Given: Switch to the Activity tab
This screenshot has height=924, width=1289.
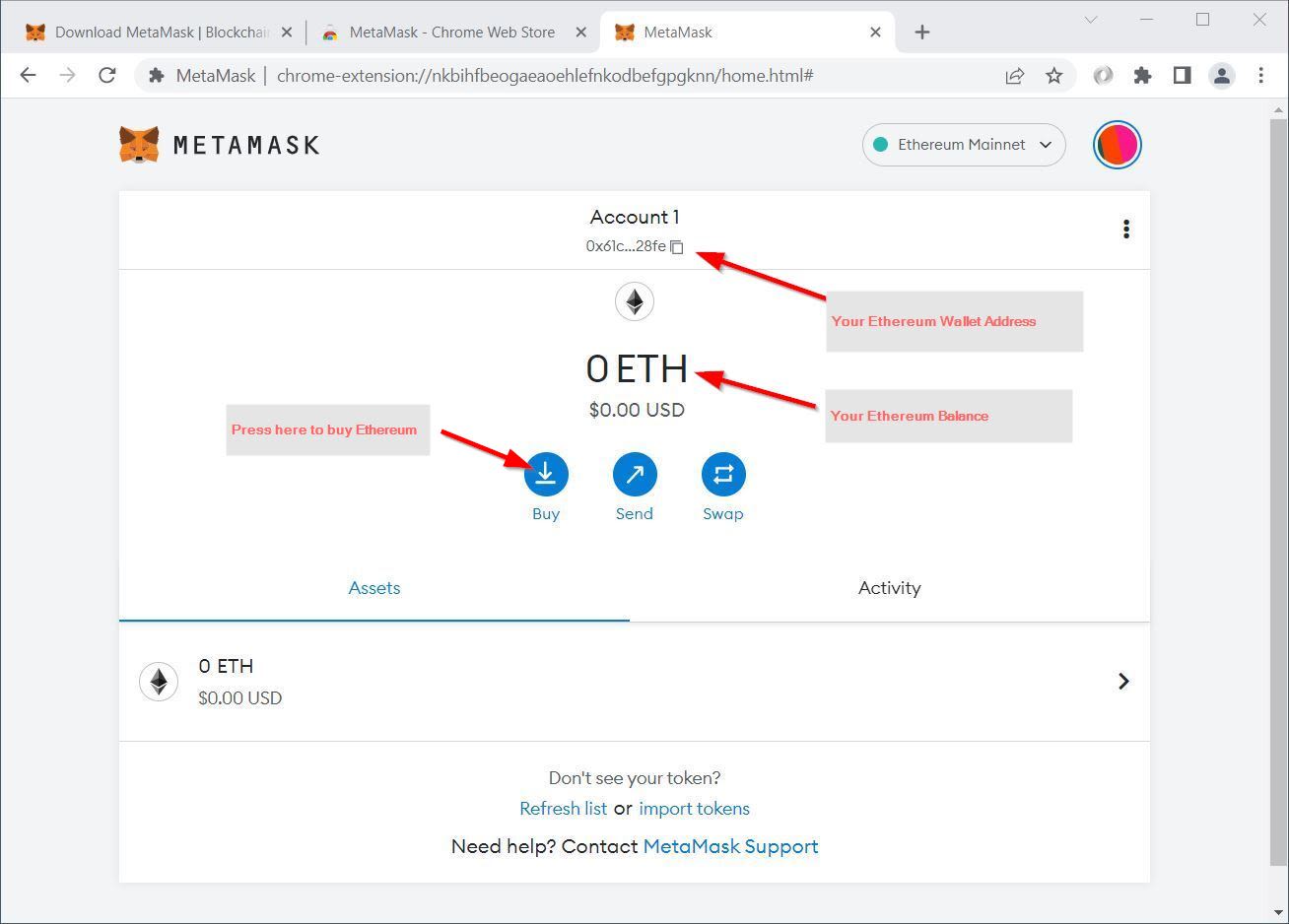Looking at the screenshot, I should pyautogui.click(x=889, y=588).
